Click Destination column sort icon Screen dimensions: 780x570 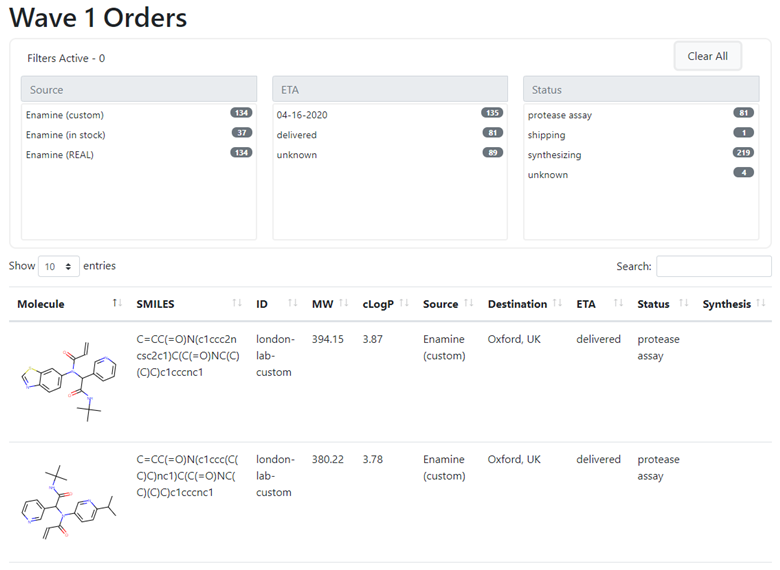(x=557, y=304)
